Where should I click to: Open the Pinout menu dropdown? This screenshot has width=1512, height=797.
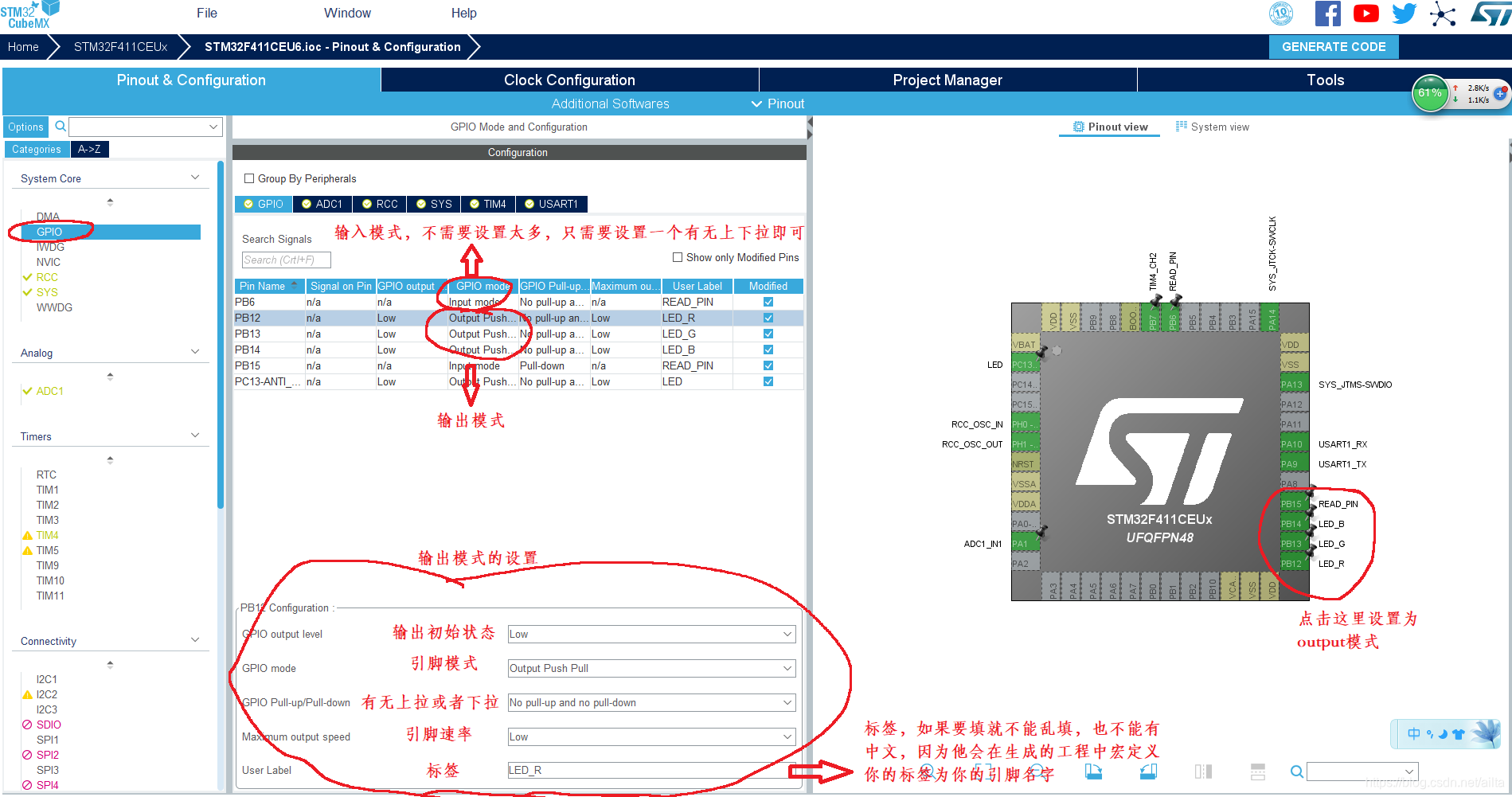778,104
